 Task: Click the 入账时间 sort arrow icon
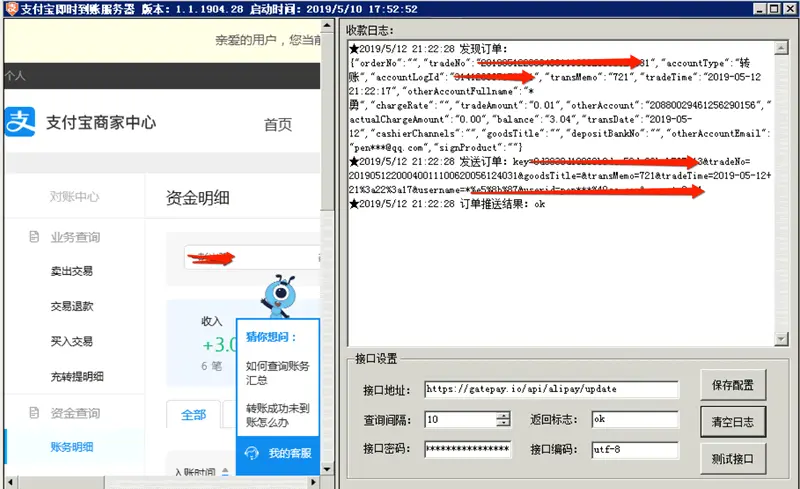click(x=225, y=472)
